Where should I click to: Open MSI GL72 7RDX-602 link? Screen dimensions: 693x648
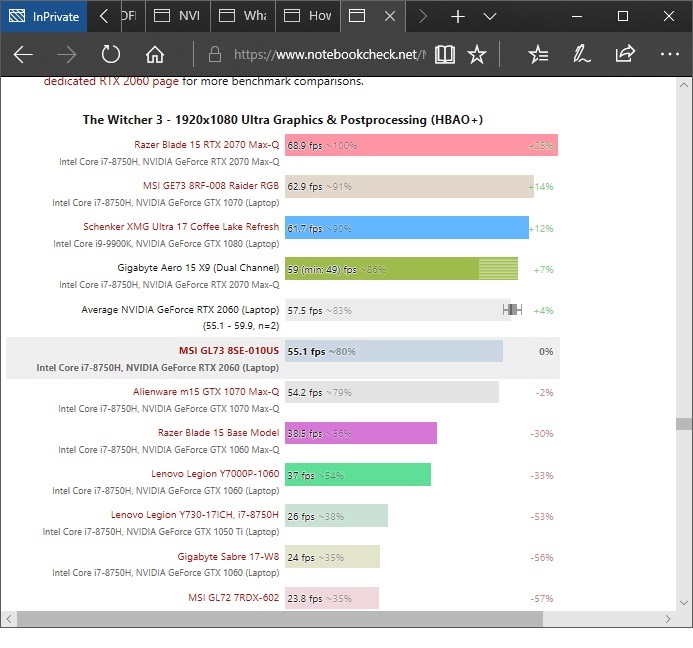tap(234, 598)
